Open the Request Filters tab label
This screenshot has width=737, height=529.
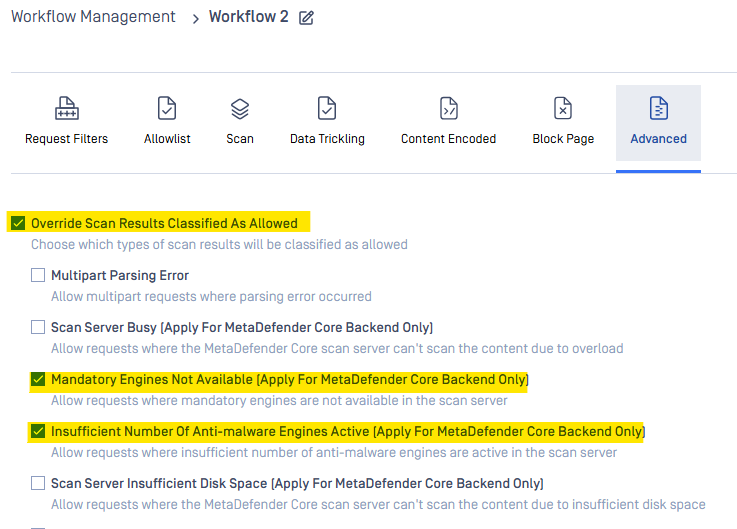tap(66, 139)
